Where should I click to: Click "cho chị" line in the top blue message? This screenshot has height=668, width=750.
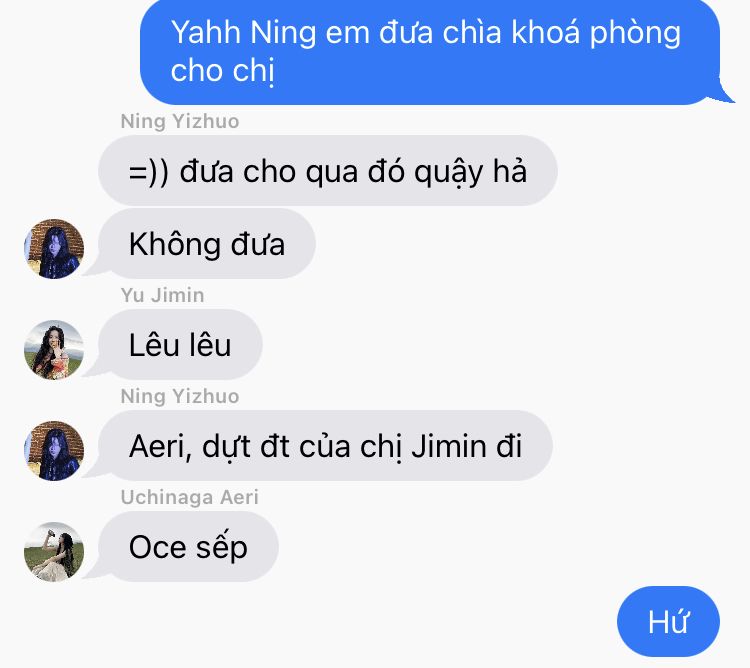coord(223,71)
